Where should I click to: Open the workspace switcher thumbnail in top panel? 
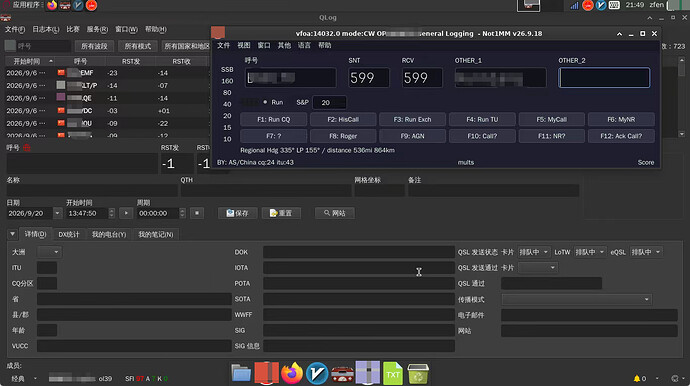pos(528,5)
